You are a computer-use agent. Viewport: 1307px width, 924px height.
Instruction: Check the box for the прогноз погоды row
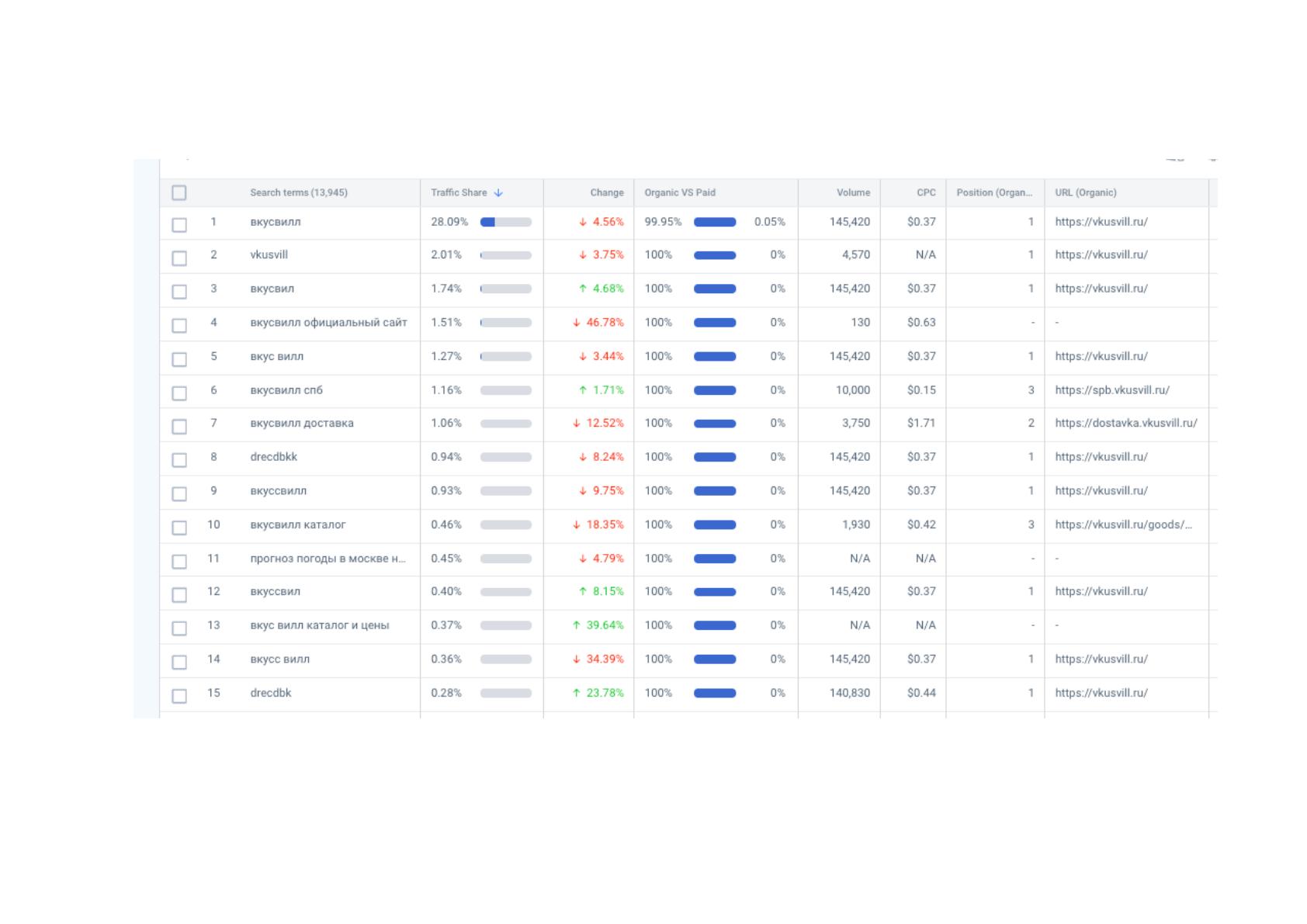[x=179, y=562]
